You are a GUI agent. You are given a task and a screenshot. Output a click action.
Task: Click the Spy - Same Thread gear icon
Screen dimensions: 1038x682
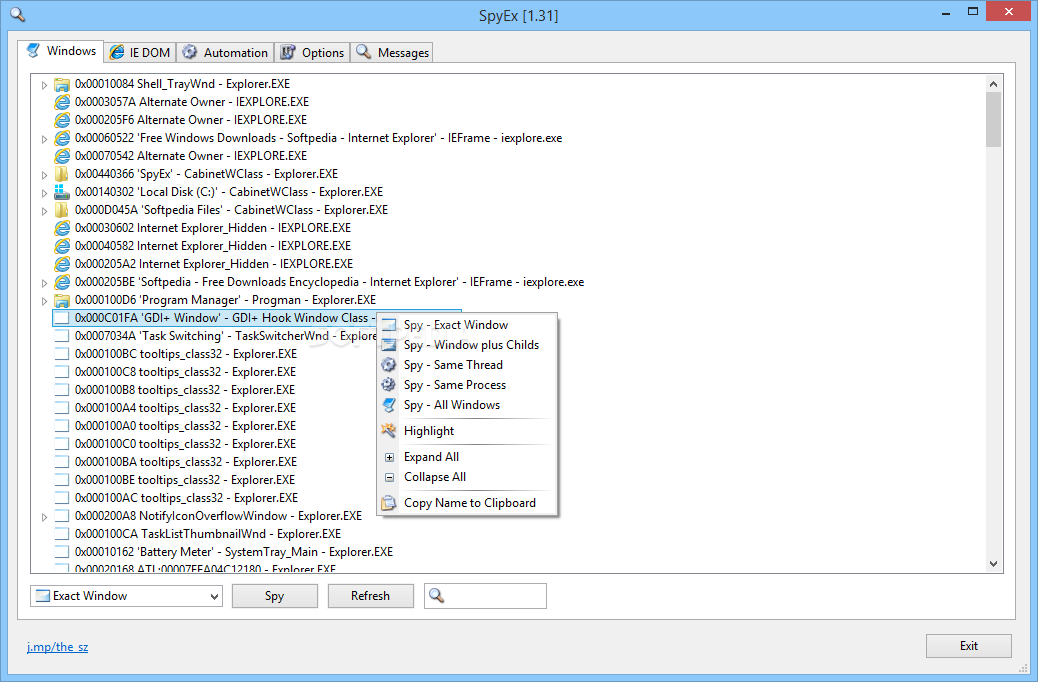pos(389,365)
